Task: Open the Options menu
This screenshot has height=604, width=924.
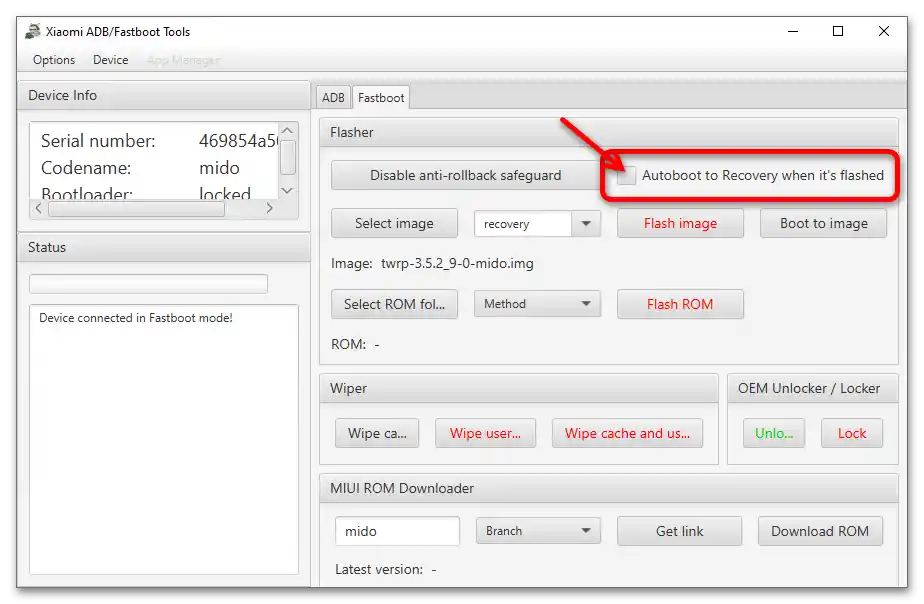Action: (x=54, y=60)
